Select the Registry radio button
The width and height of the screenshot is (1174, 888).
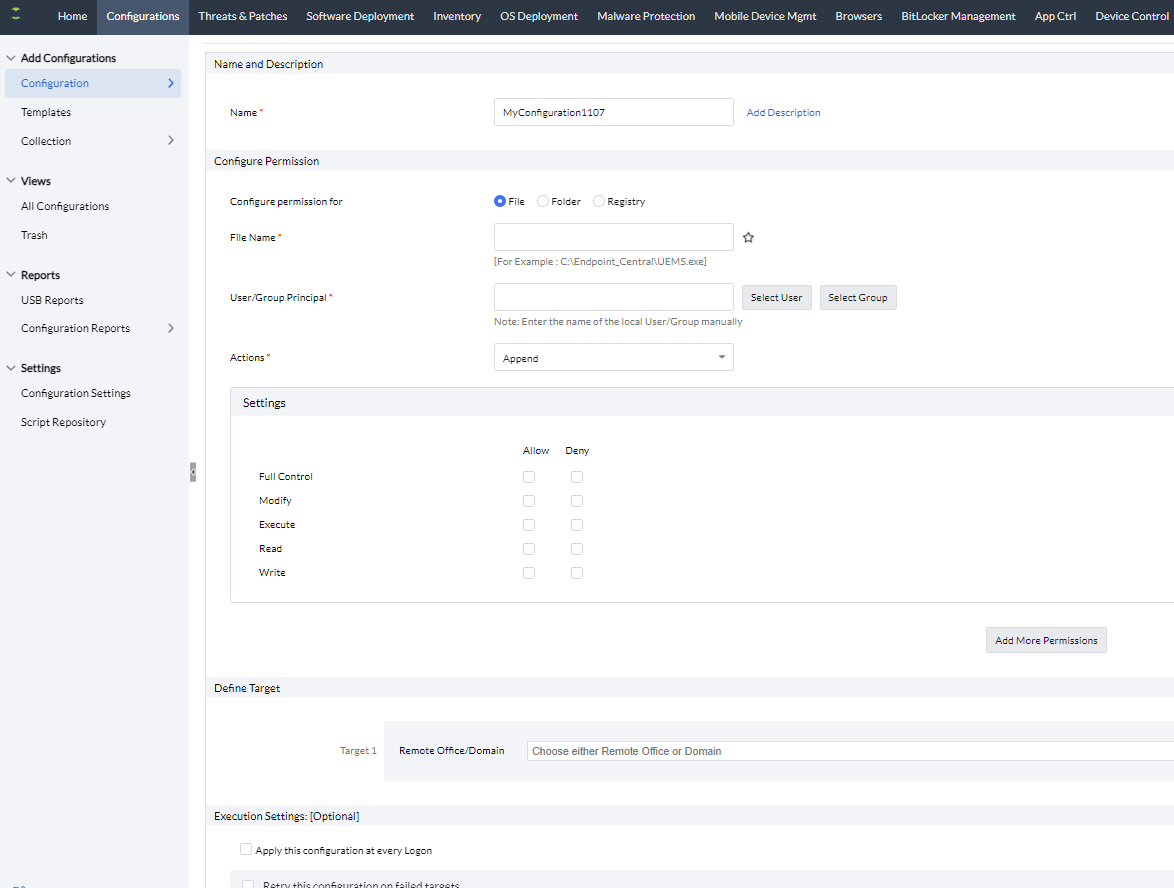click(x=599, y=201)
